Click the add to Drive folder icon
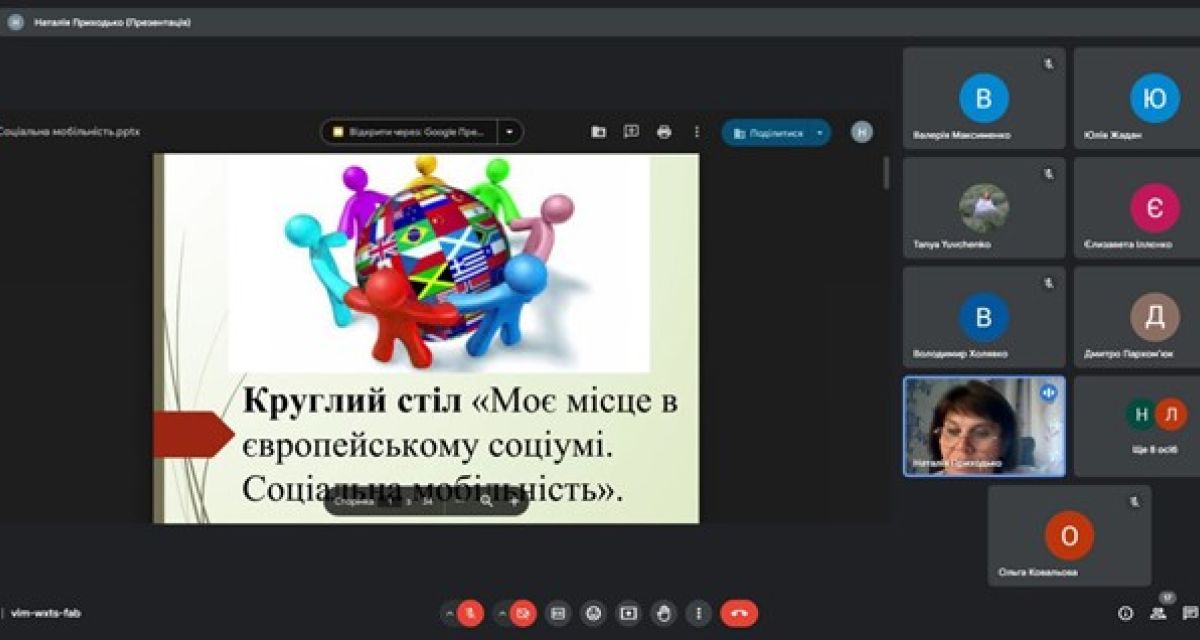Screen dimensions: 1200x640 tap(598, 132)
